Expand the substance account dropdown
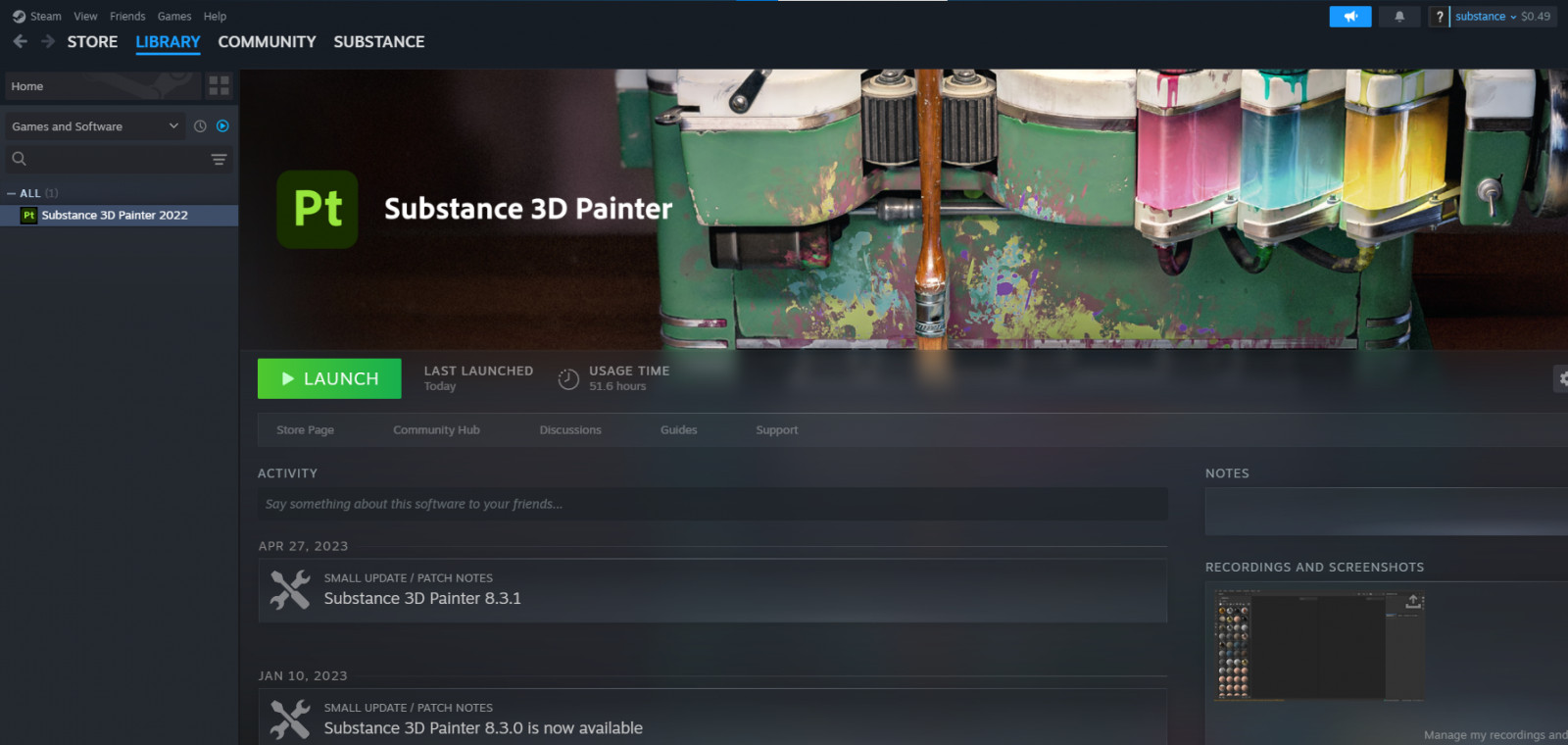Screen dimensions: 1568x745 coord(1486,16)
